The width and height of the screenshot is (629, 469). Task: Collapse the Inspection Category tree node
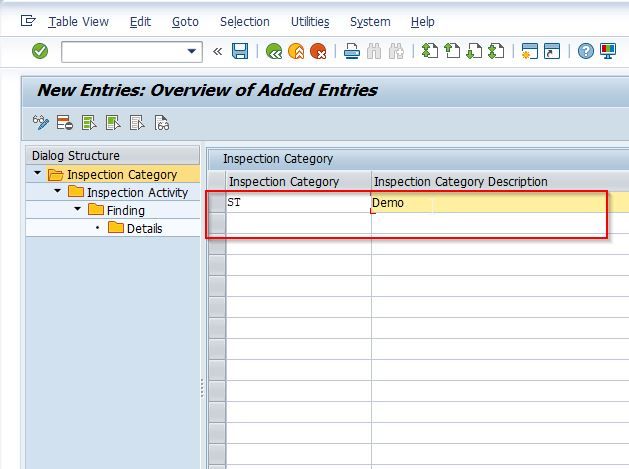point(37,173)
